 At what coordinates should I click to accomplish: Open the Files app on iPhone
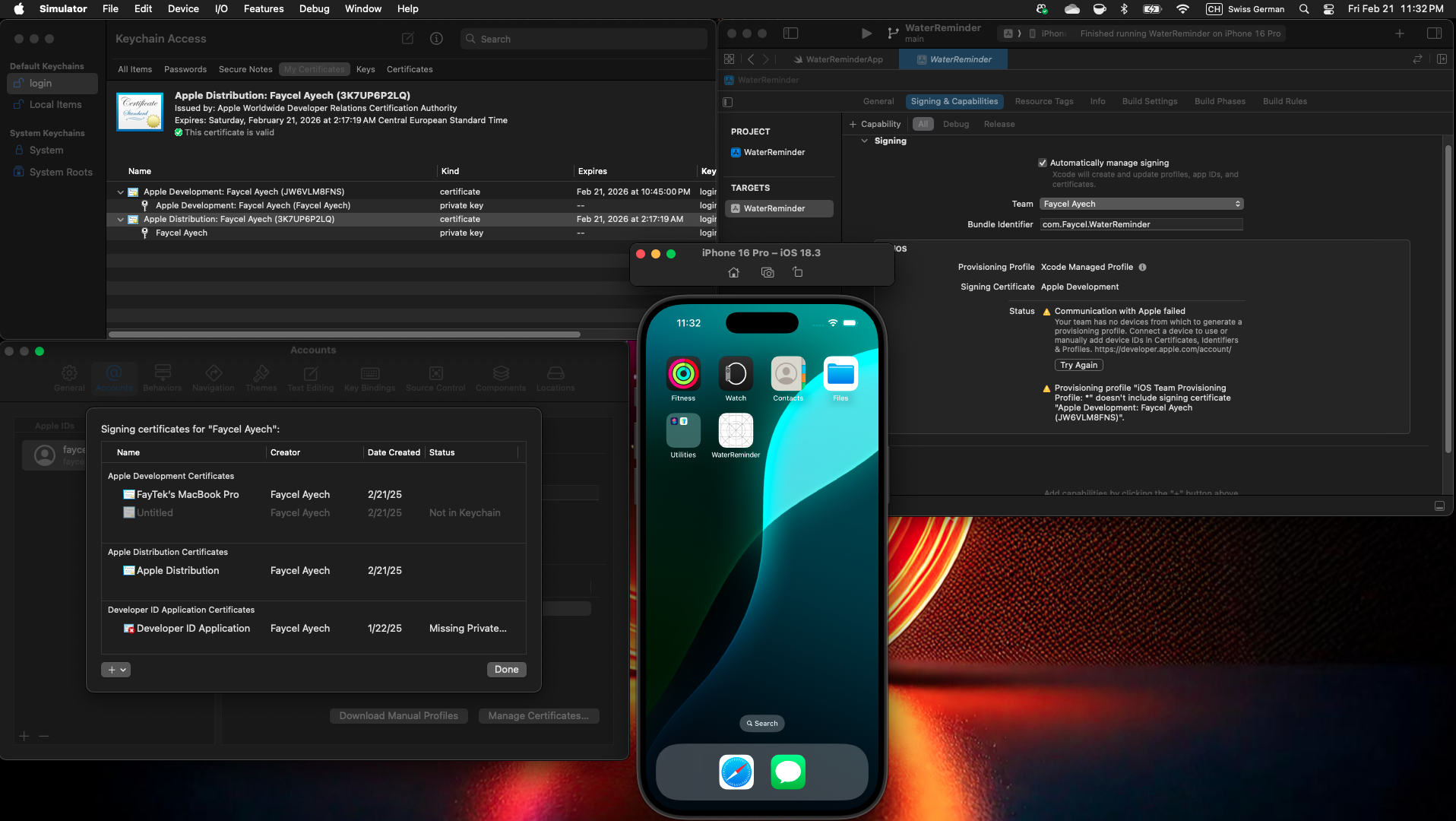(840, 374)
